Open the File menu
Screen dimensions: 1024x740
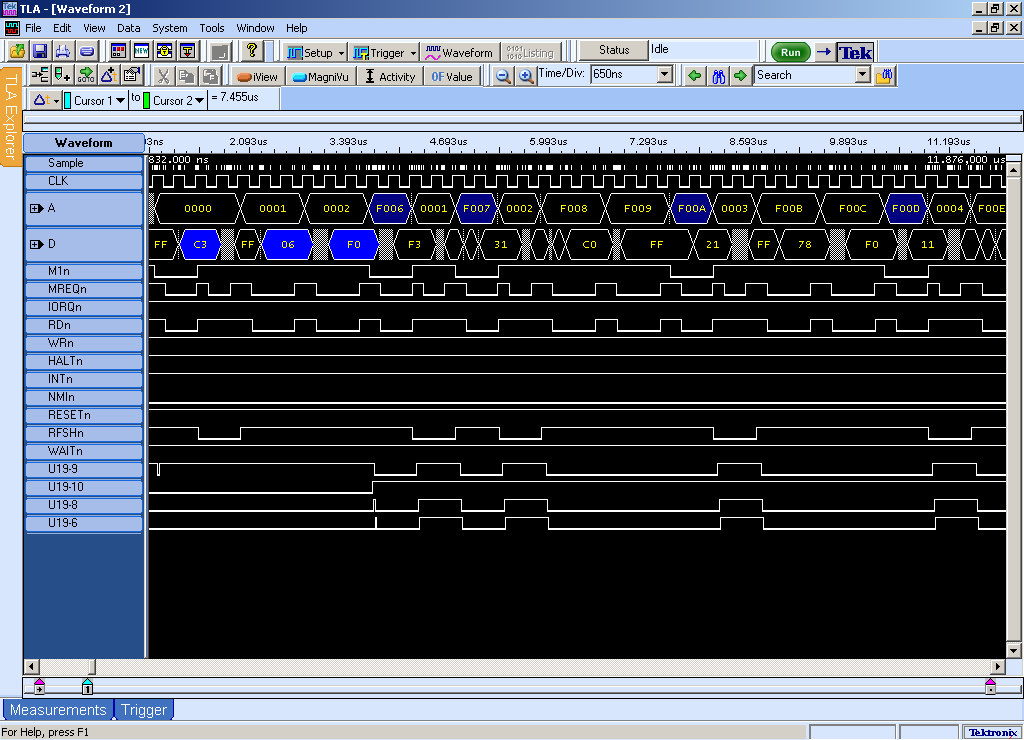33,28
